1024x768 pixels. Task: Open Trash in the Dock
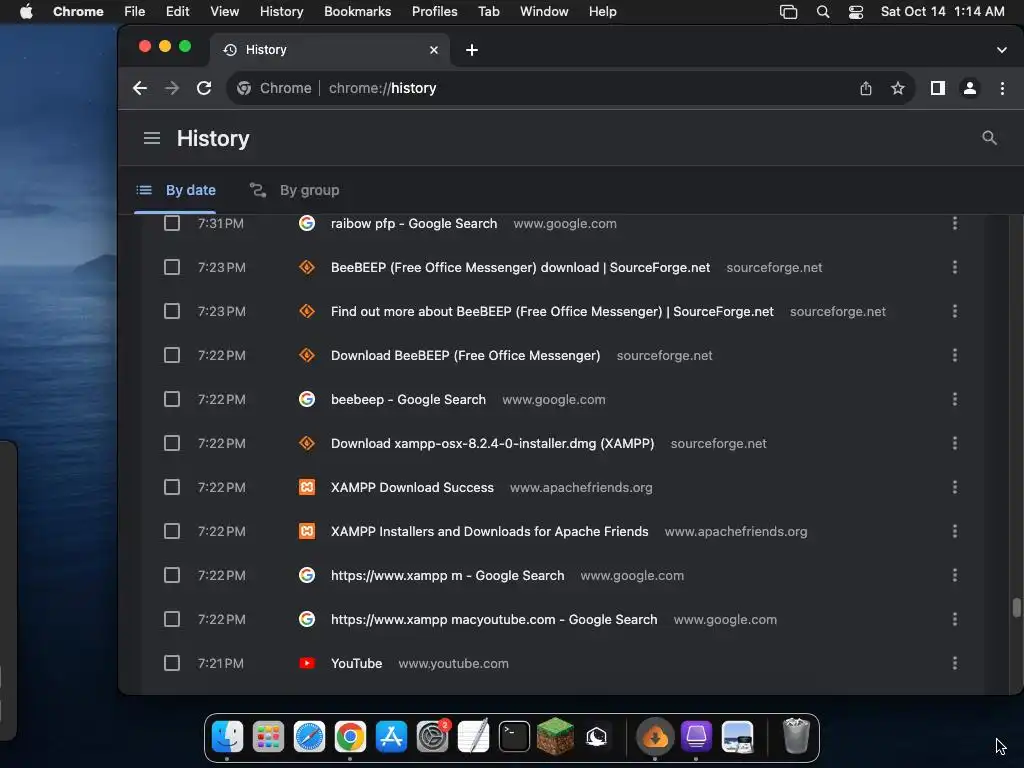pos(795,736)
